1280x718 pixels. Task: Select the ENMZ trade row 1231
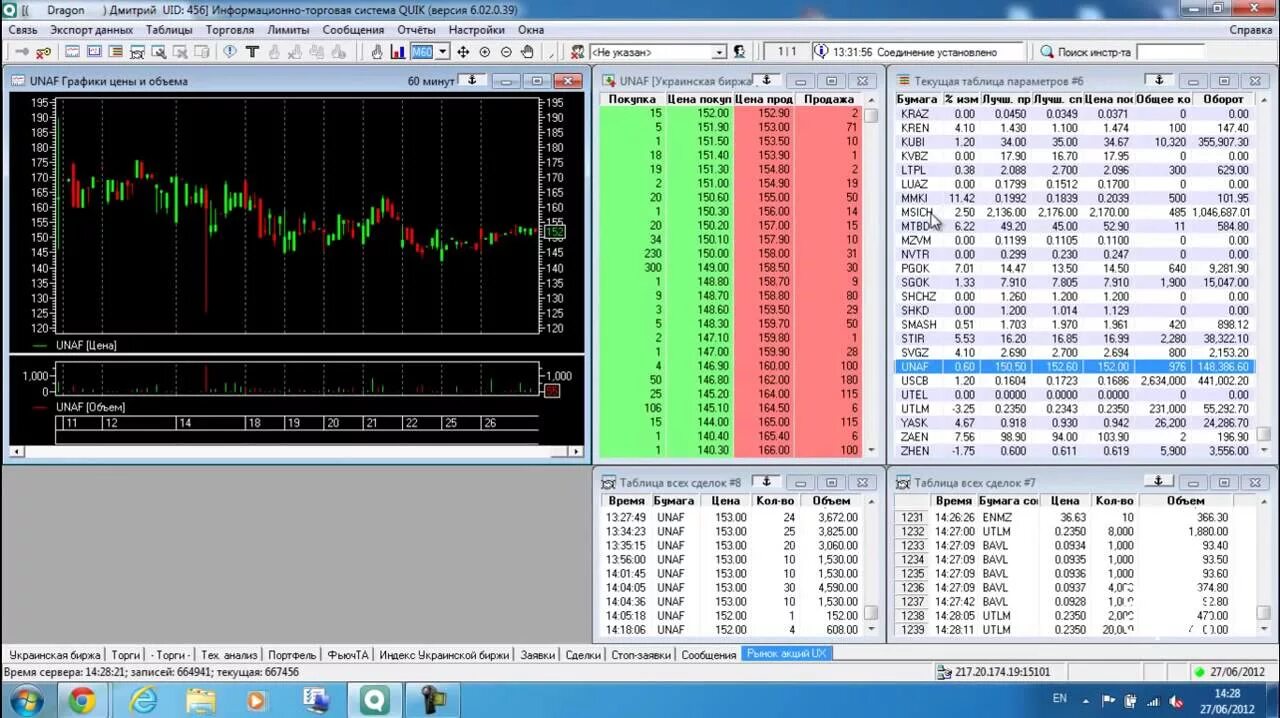1074,517
